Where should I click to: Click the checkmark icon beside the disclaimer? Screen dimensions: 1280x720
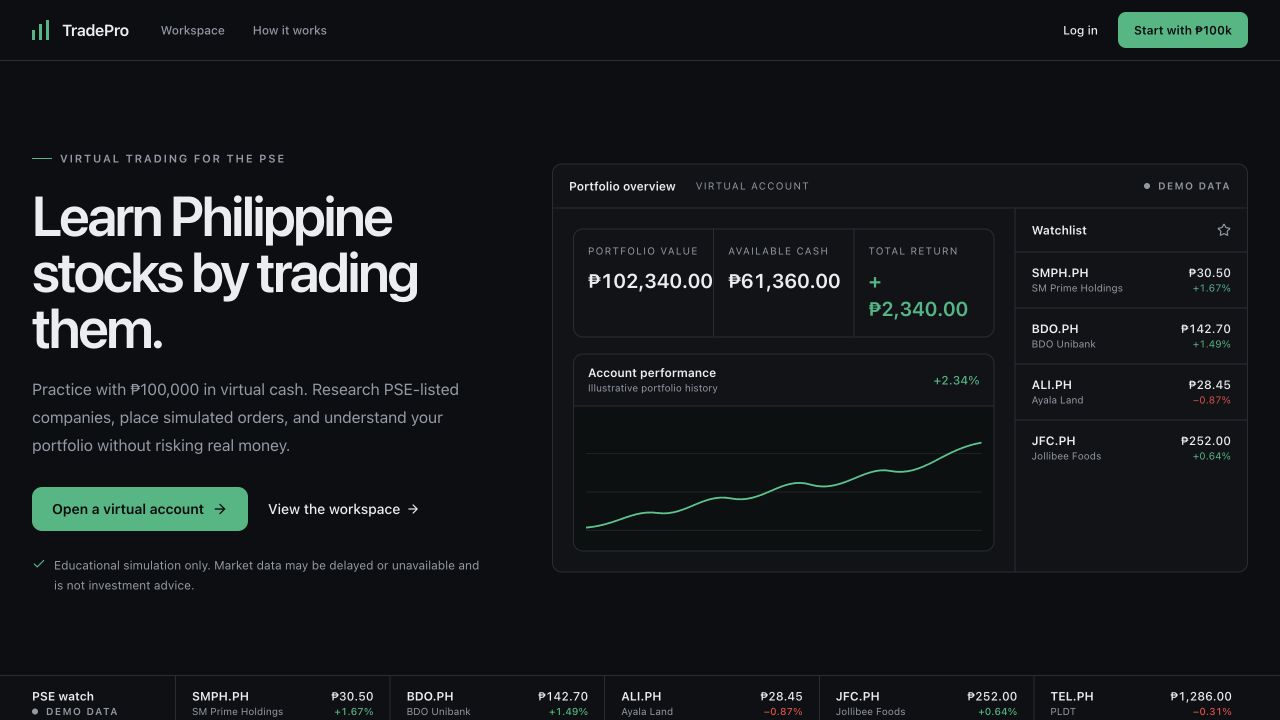coord(39,564)
